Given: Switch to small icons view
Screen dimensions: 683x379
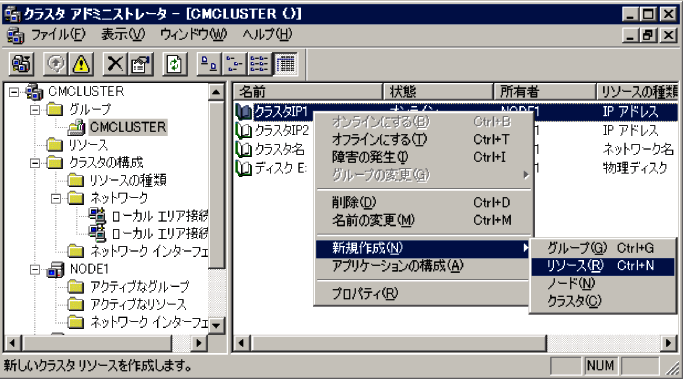Looking at the screenshot, I should point(234,64).
